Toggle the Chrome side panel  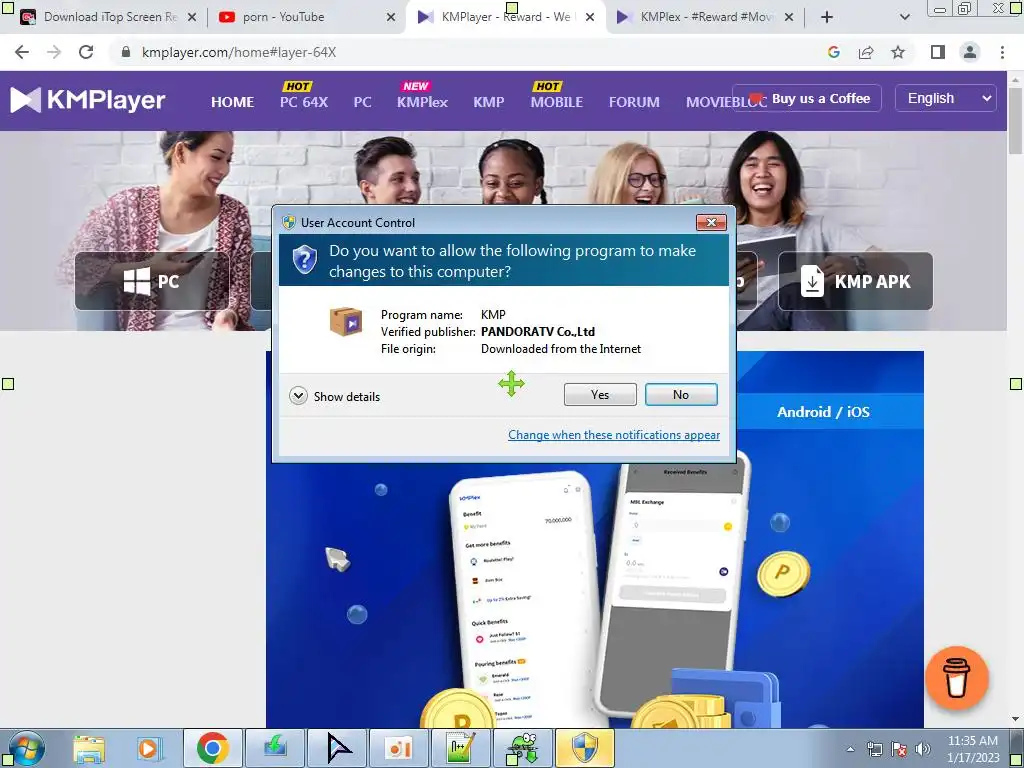[938, 52]
